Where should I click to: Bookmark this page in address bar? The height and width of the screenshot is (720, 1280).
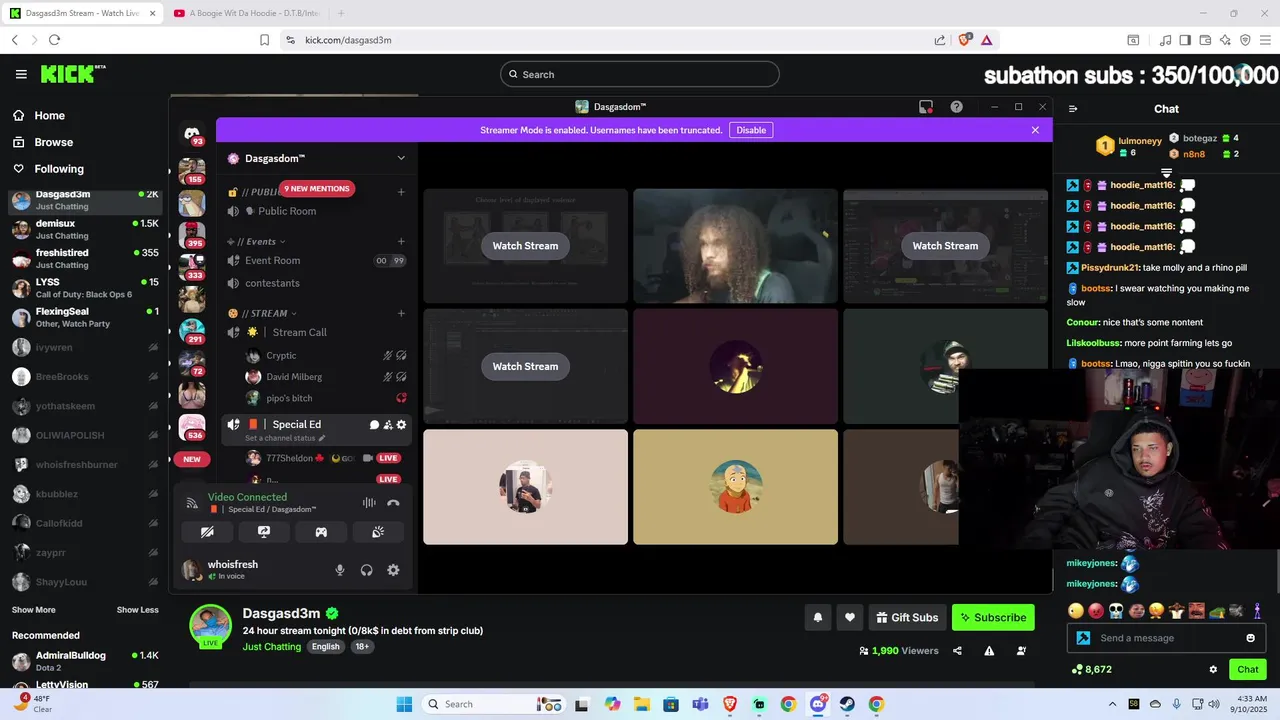tap(264, 40)
